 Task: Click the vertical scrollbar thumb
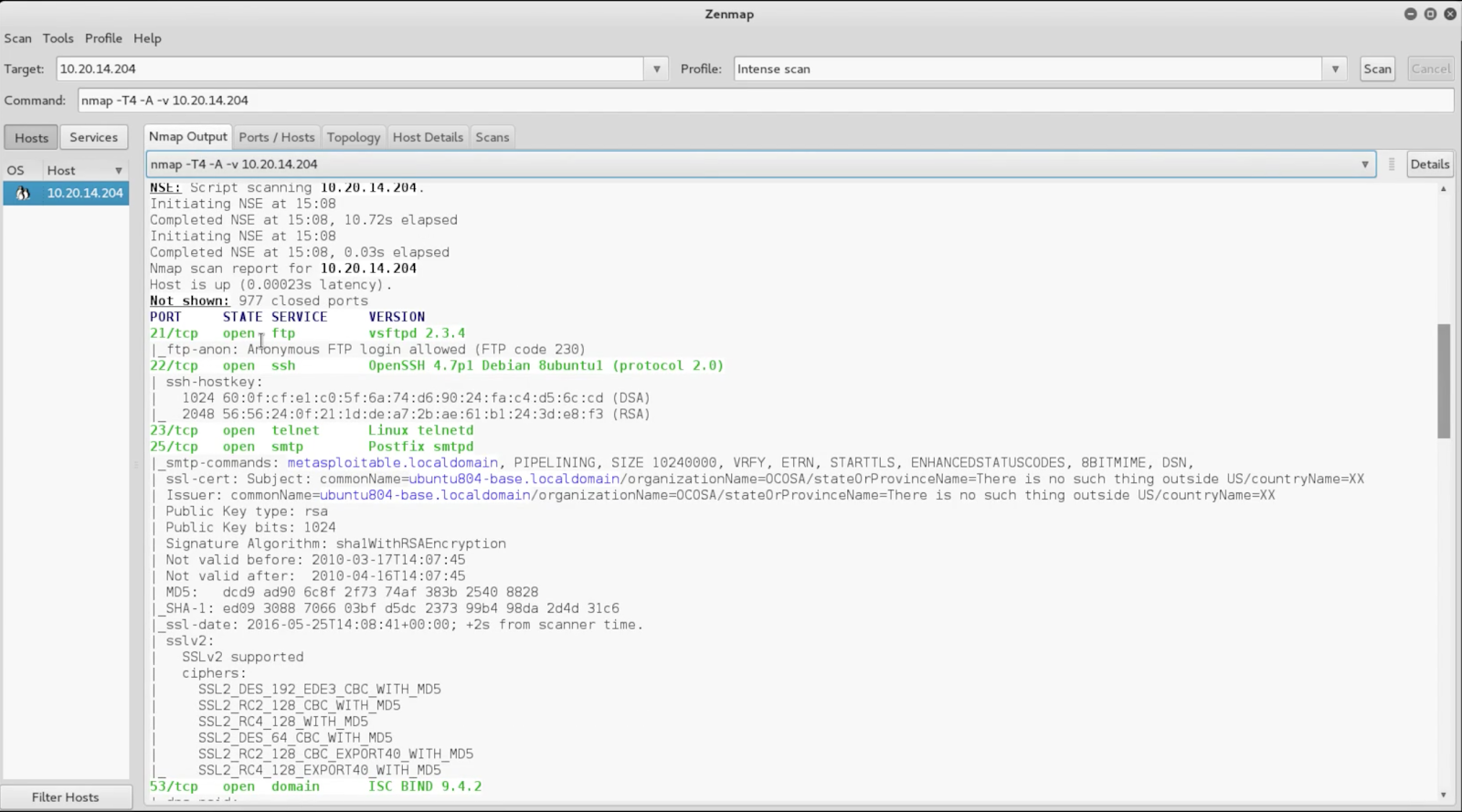(1444, 381)
